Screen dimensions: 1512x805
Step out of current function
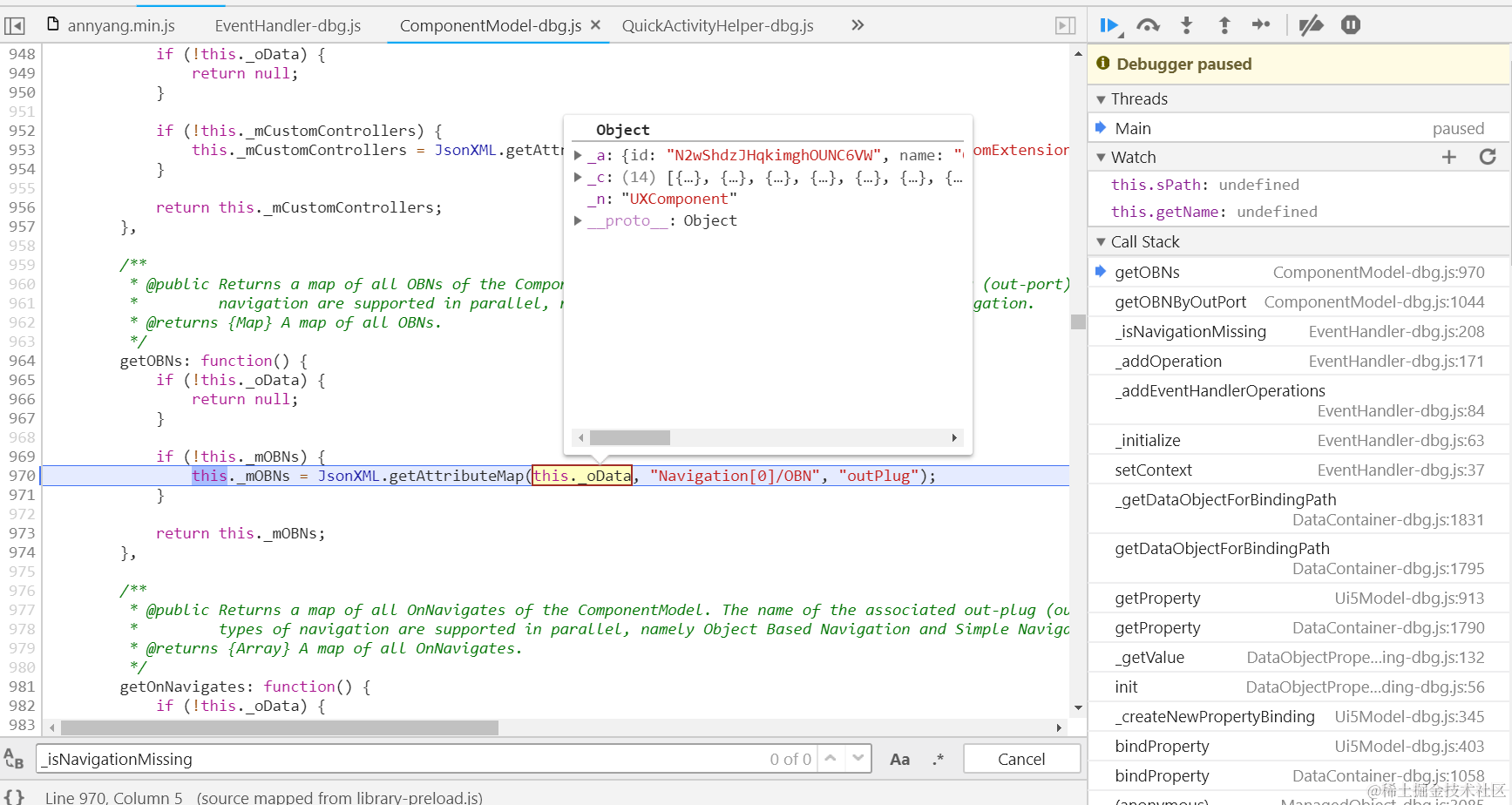[1224, 25]
